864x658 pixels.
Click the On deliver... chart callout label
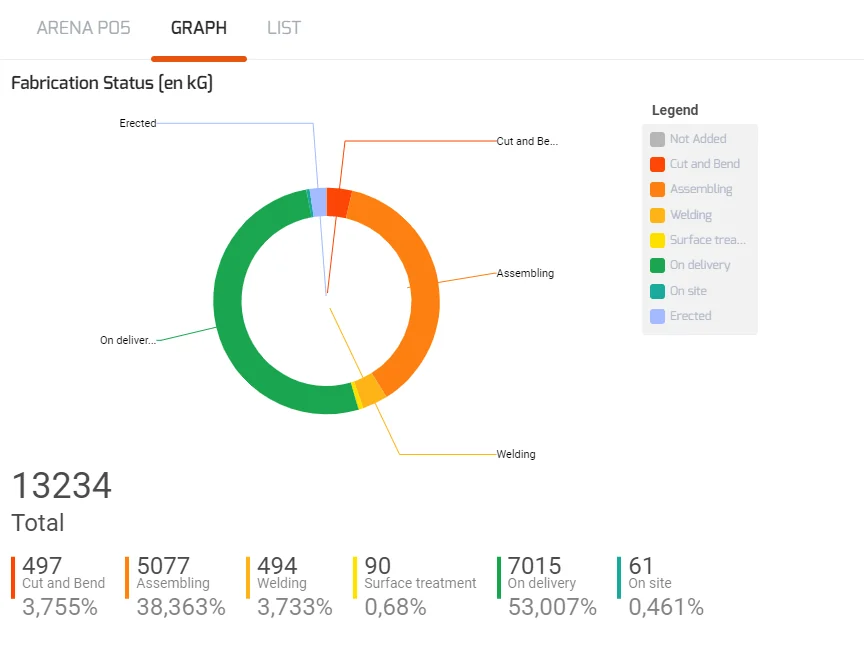(128, 340)
